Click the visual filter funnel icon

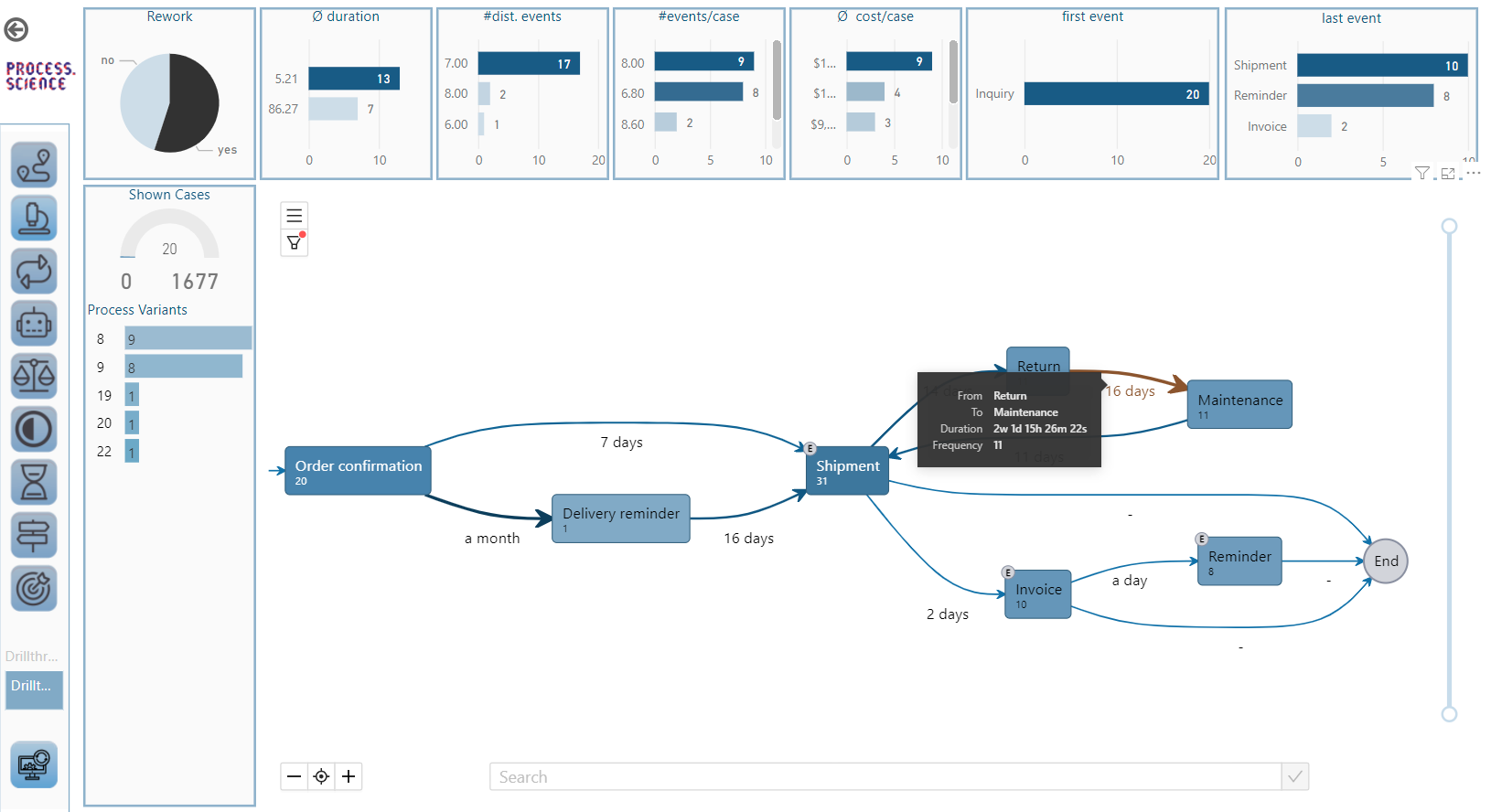click(1421, 173)
